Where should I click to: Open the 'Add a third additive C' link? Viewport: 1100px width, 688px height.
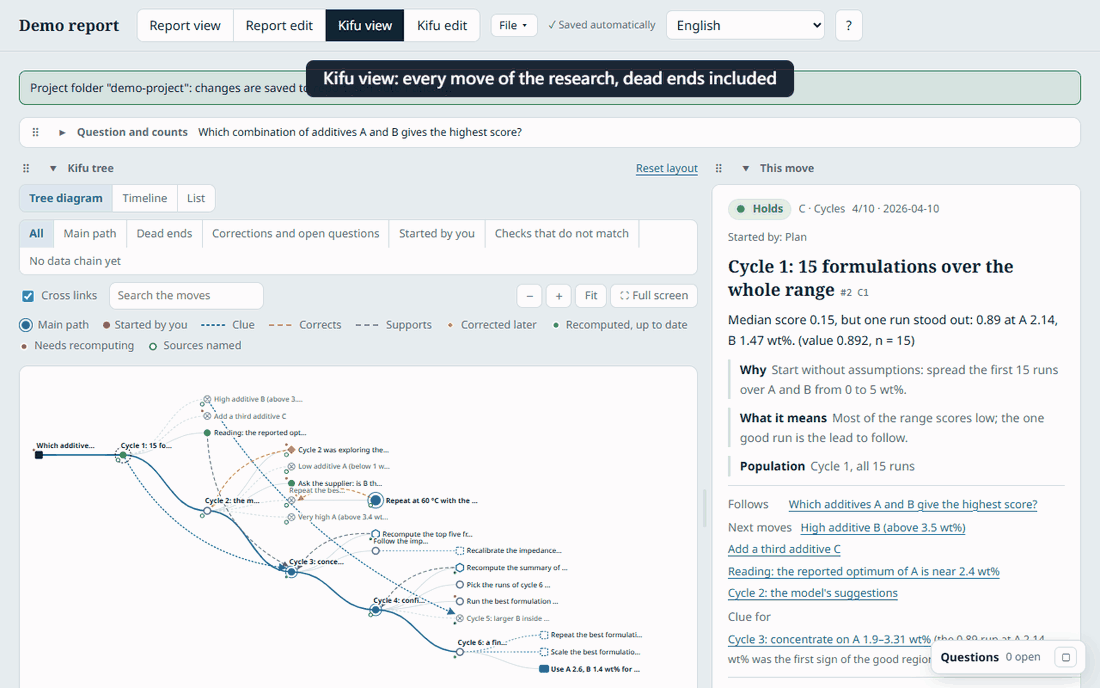click(784, 549)
